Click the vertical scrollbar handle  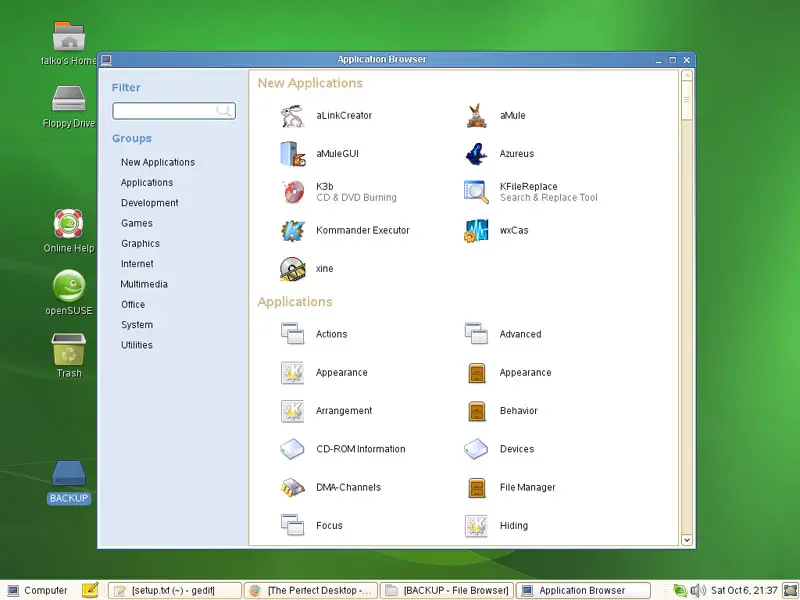coord(687,101)
